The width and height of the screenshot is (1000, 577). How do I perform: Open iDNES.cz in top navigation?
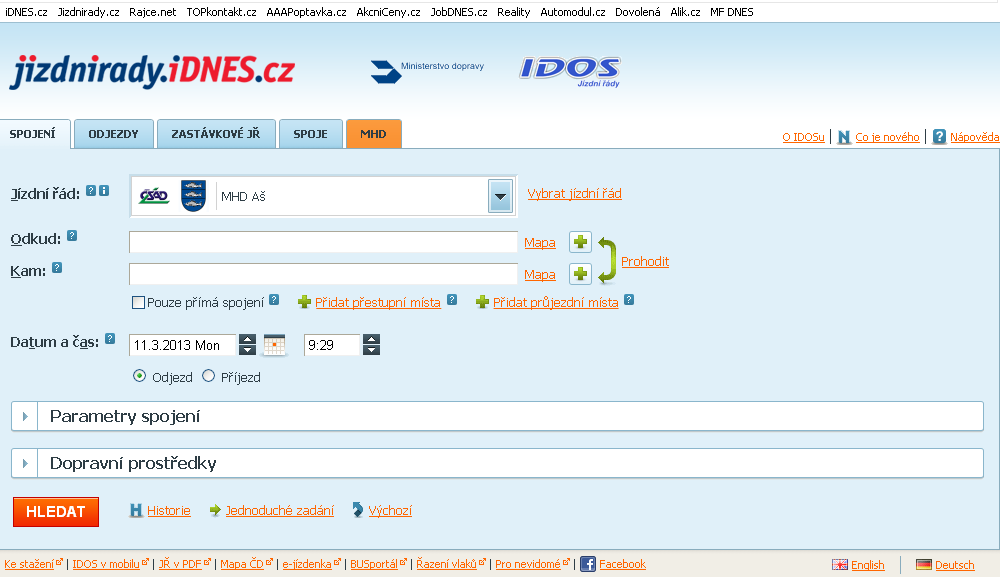click(26, 12)
